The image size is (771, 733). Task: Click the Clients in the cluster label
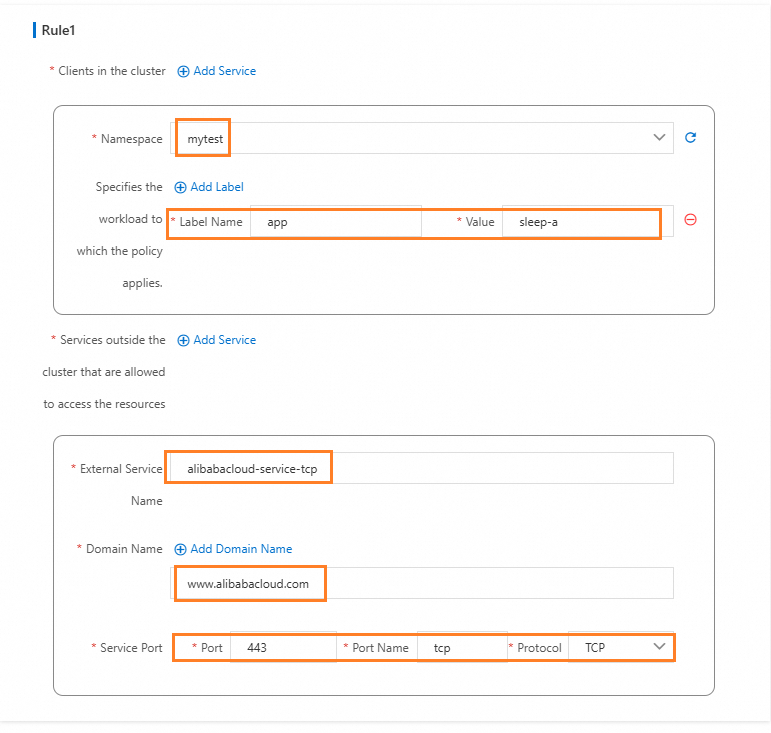[112, 71]
